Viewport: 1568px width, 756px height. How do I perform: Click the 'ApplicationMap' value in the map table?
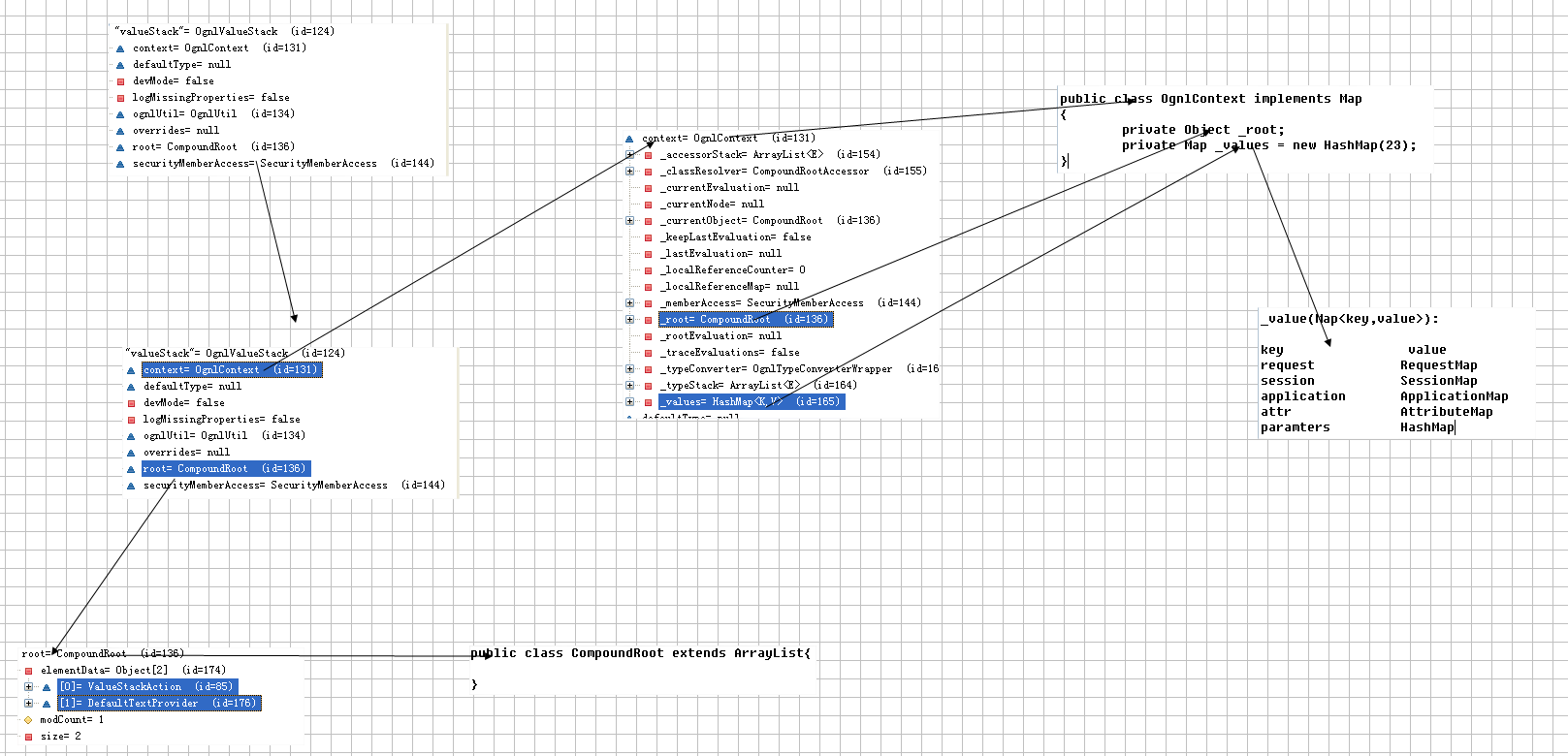(1454, 396)
